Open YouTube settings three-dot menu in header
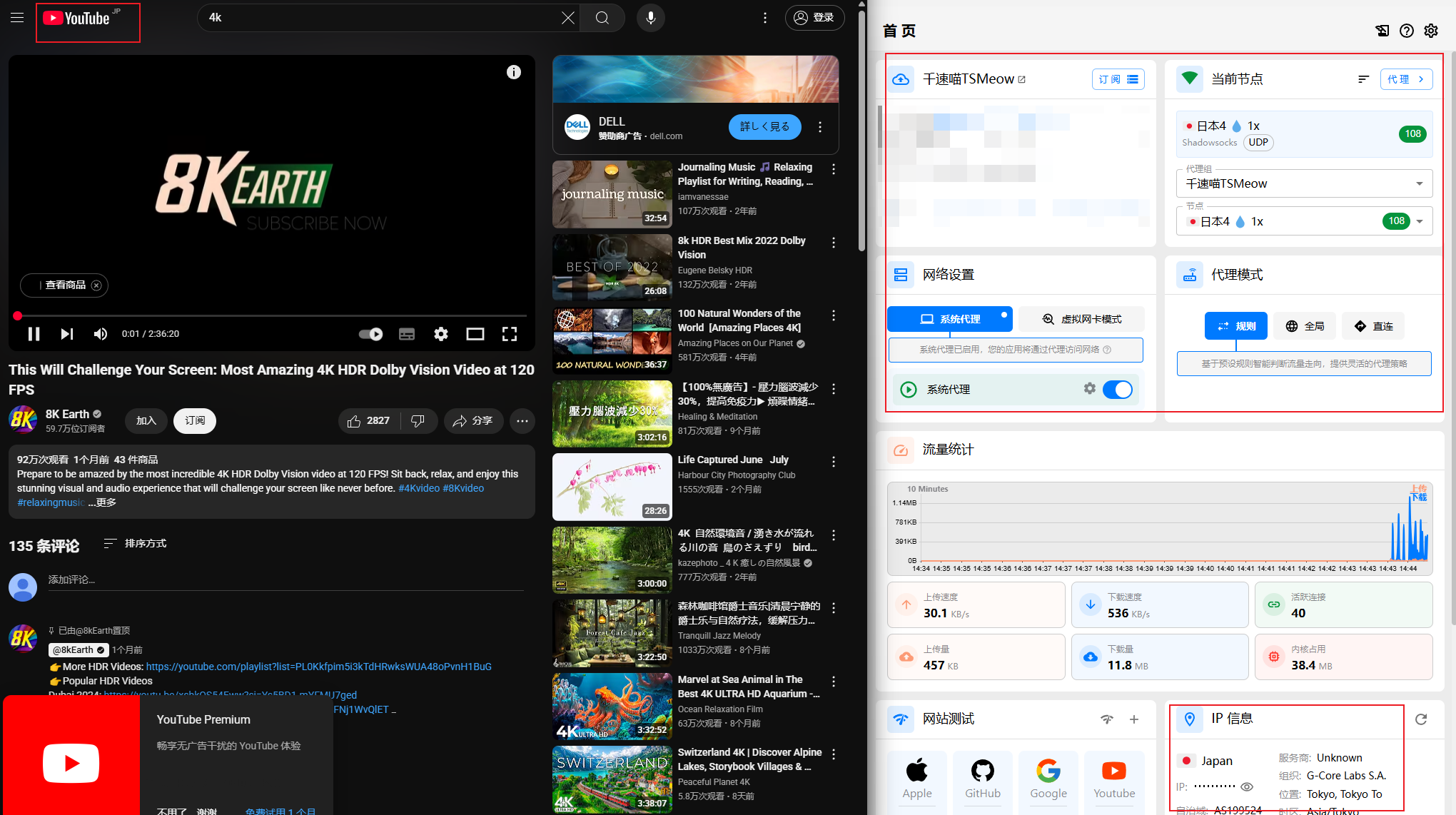Screen dimensions: 1456x815 click(765, 18)
